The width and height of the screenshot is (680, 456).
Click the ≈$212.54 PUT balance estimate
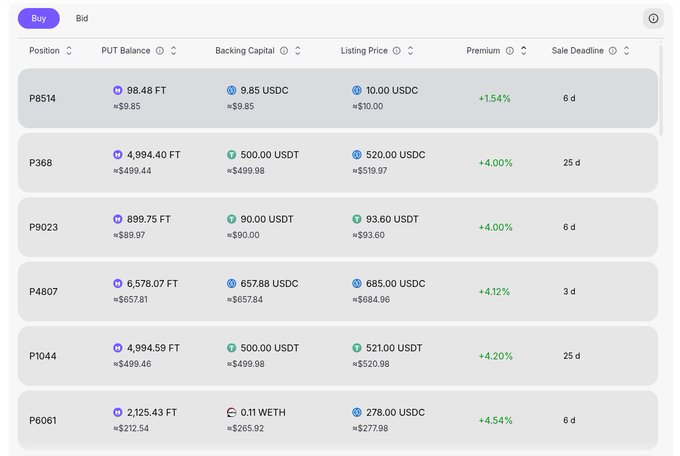pyautogui.click(x=131, y=428)
